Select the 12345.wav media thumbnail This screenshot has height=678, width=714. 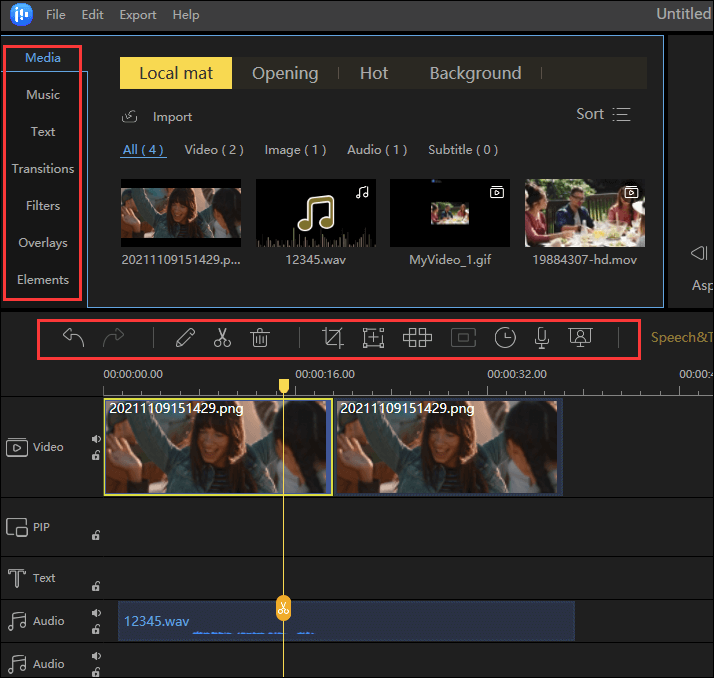click(315, 213)
